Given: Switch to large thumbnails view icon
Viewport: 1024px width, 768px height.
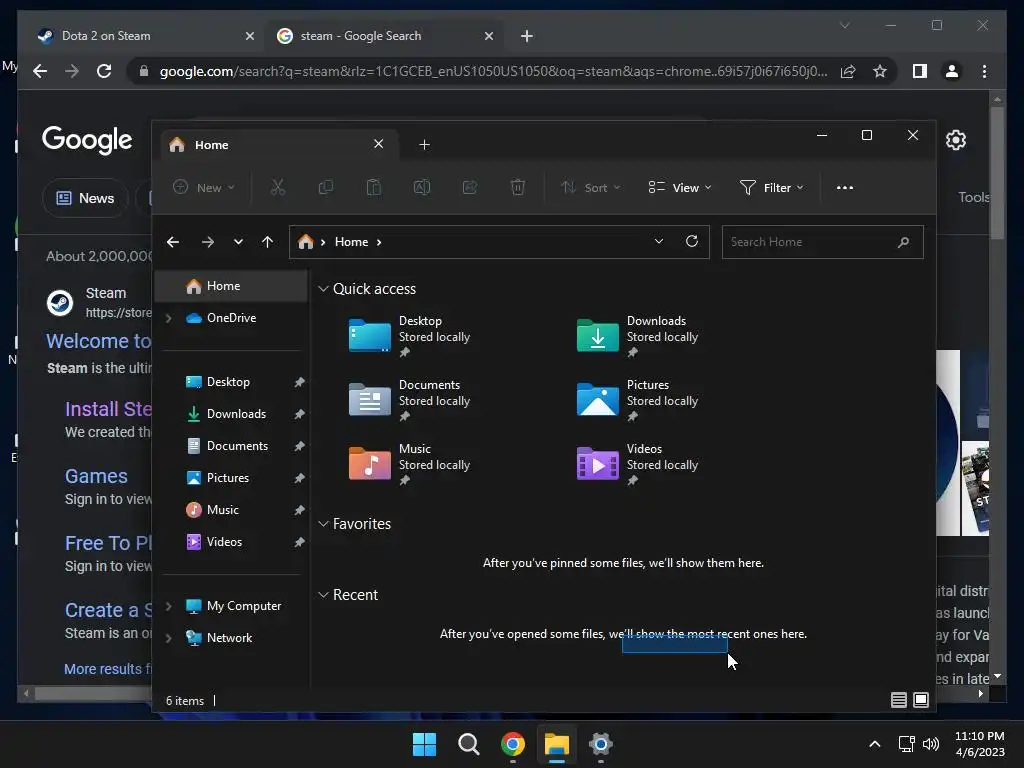Looking at the screenshot, I should (x=921, y=700).
